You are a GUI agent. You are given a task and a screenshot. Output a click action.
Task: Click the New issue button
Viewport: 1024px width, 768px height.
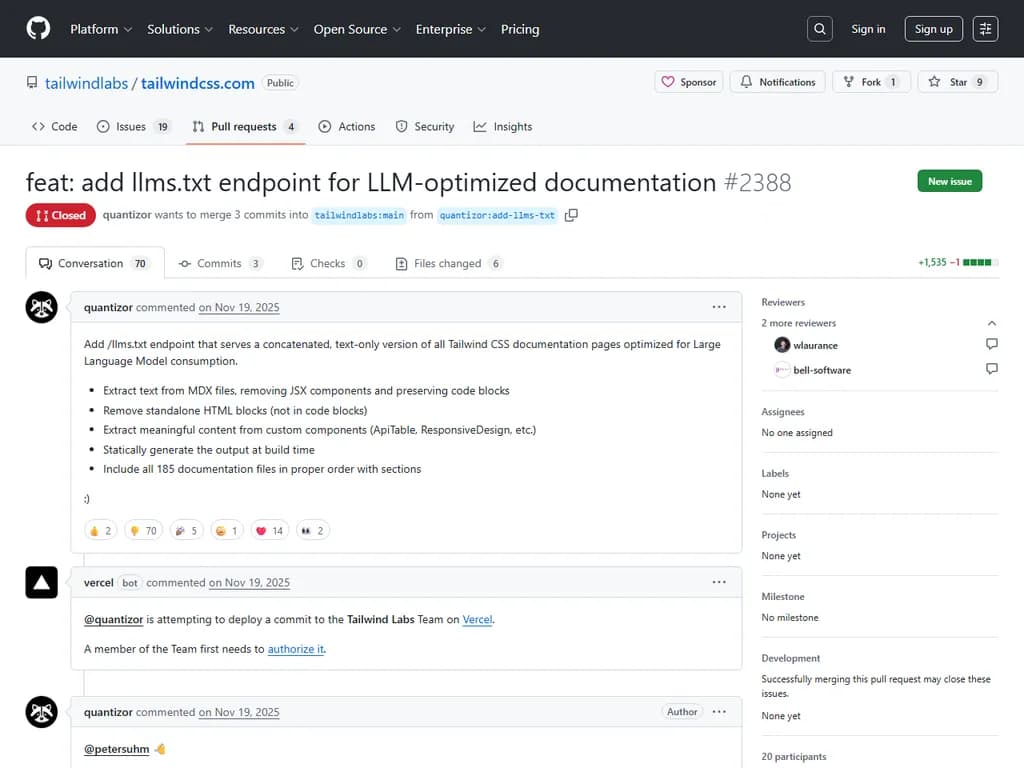click(x=948, y=181)
